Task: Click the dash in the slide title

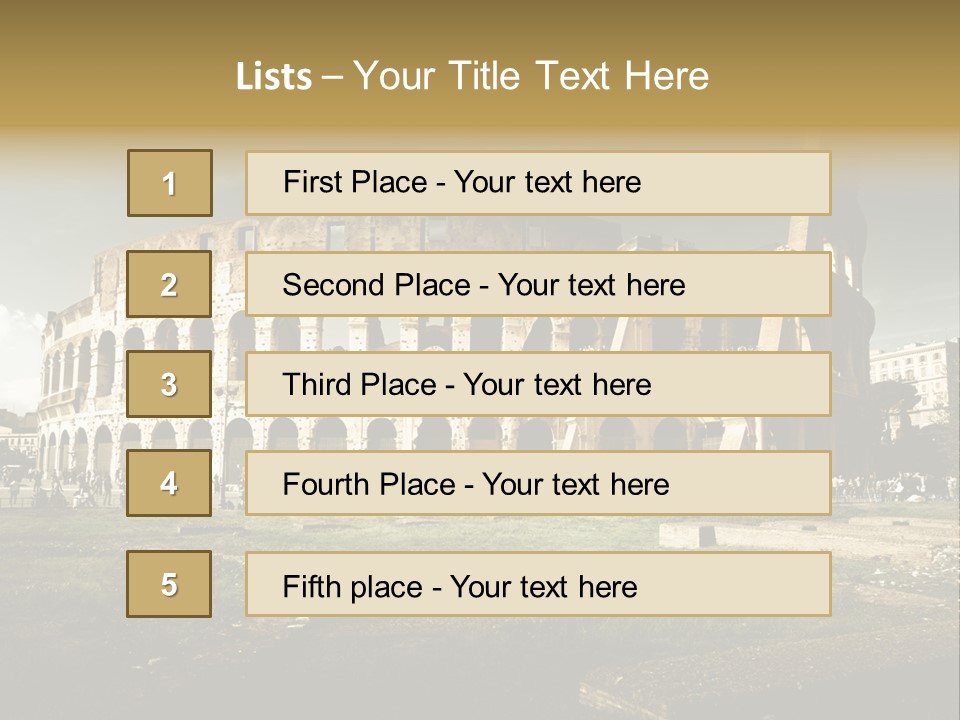Action: [332, 77]
